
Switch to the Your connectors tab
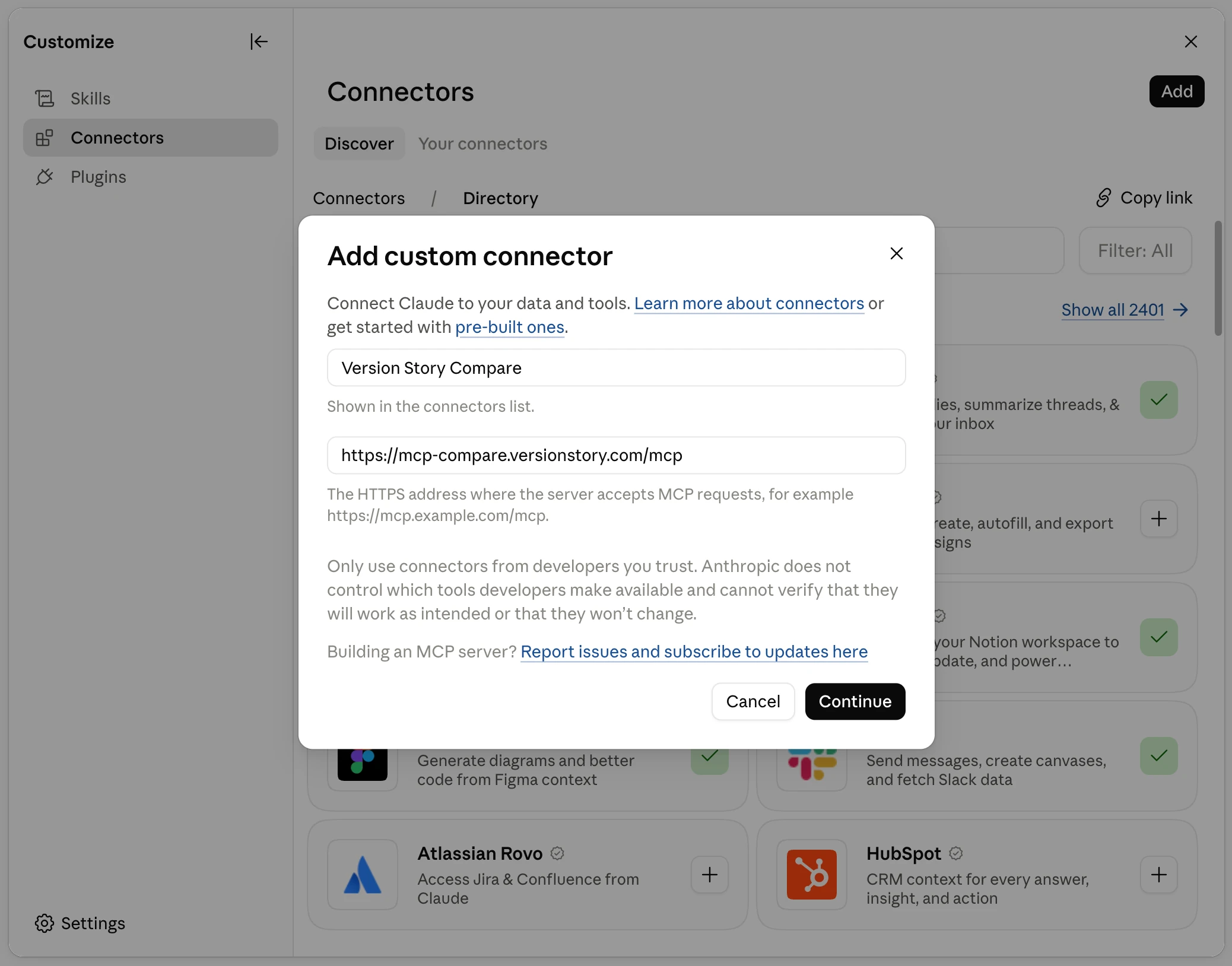[482, 144]
